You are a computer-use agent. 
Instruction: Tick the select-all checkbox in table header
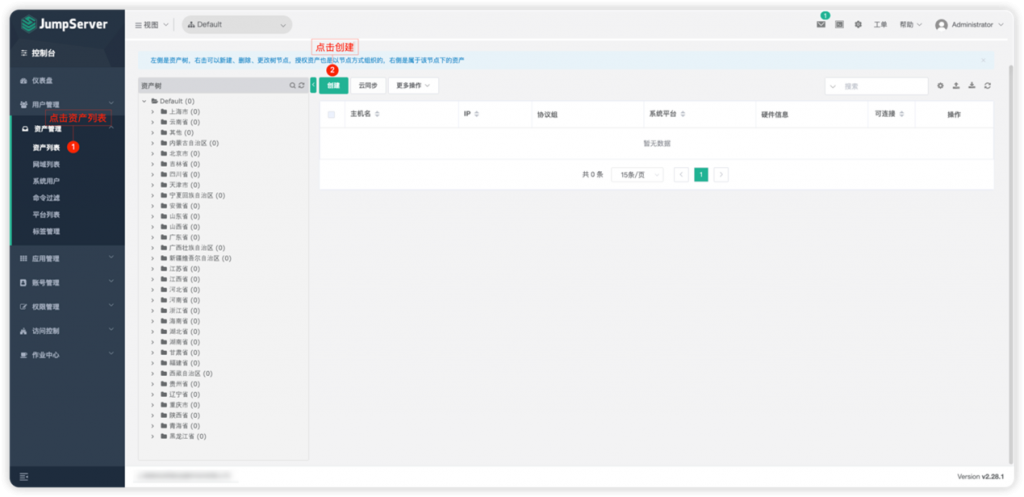pyautogui.click(x=331, y=114)
